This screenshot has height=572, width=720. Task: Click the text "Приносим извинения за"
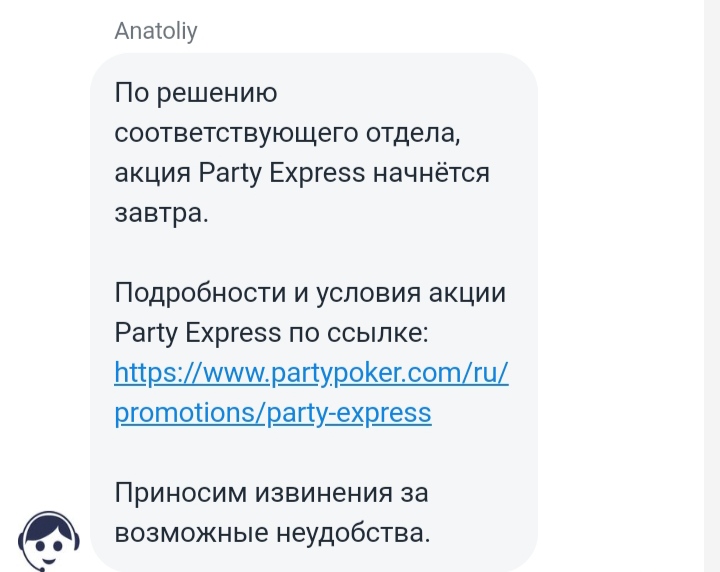(271, 493)
